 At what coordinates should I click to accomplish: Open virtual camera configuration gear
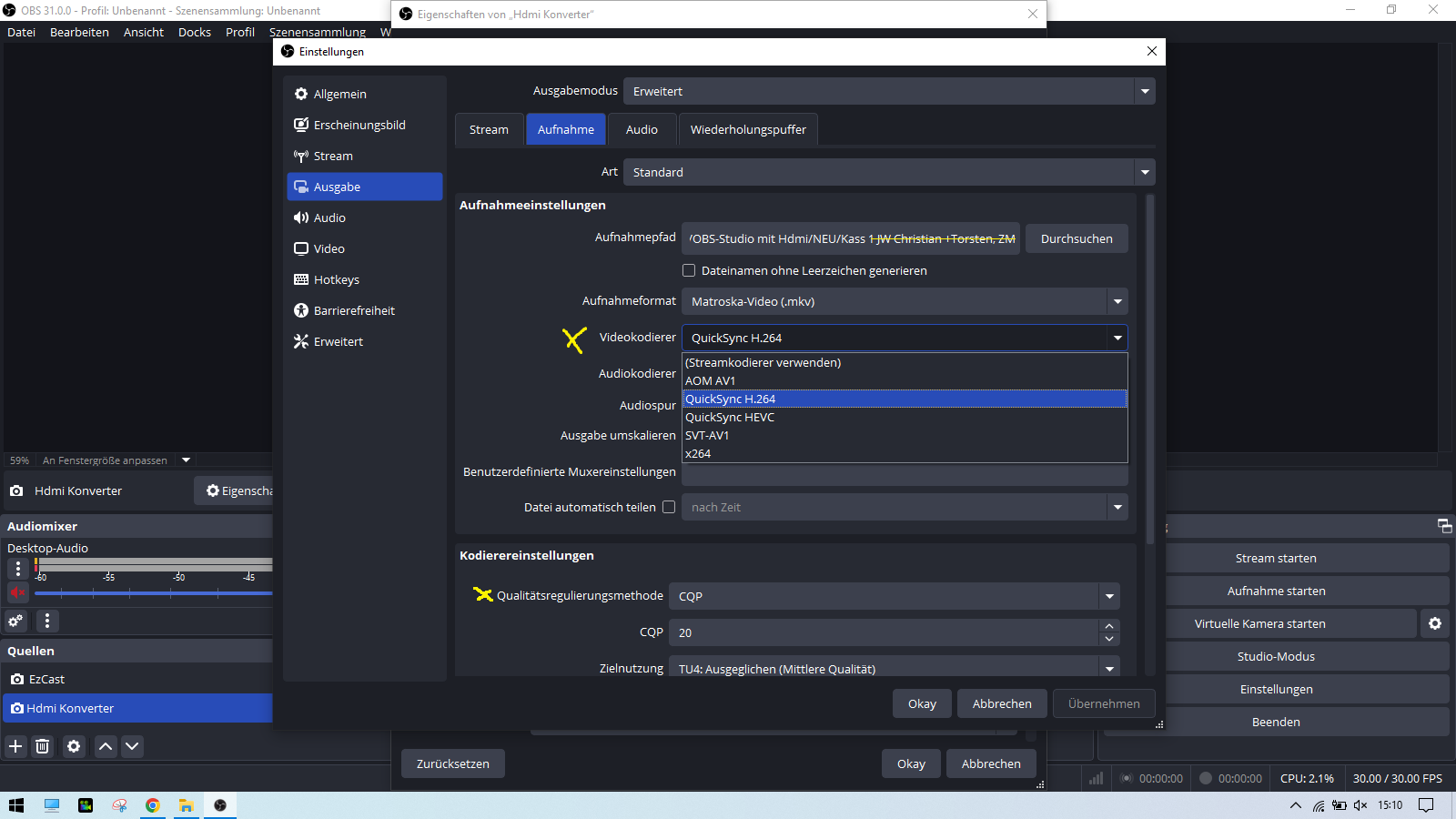pos(1435,623)
